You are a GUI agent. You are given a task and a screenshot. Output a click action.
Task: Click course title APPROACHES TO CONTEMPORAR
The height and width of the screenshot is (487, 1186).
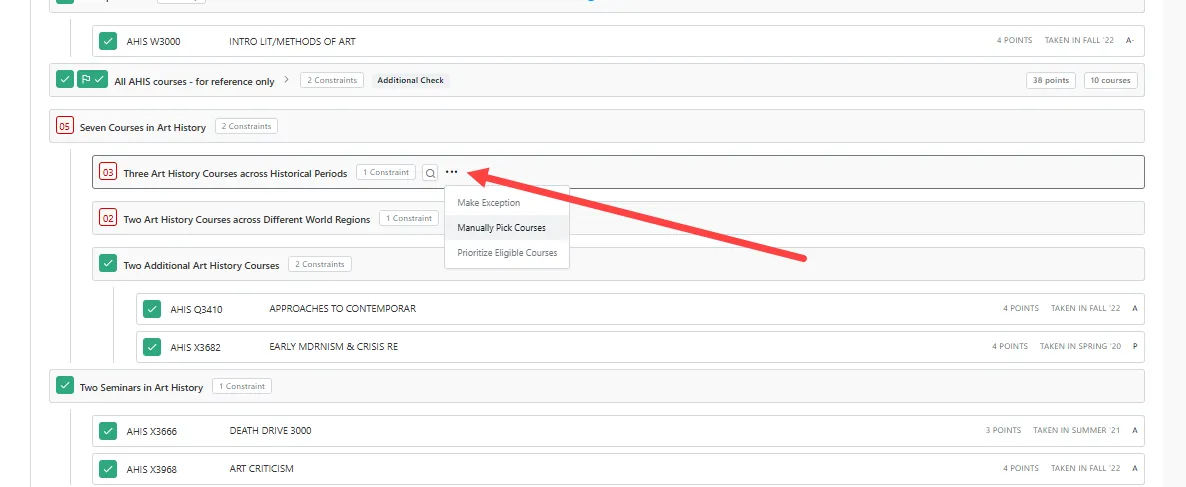coord(343,309)
